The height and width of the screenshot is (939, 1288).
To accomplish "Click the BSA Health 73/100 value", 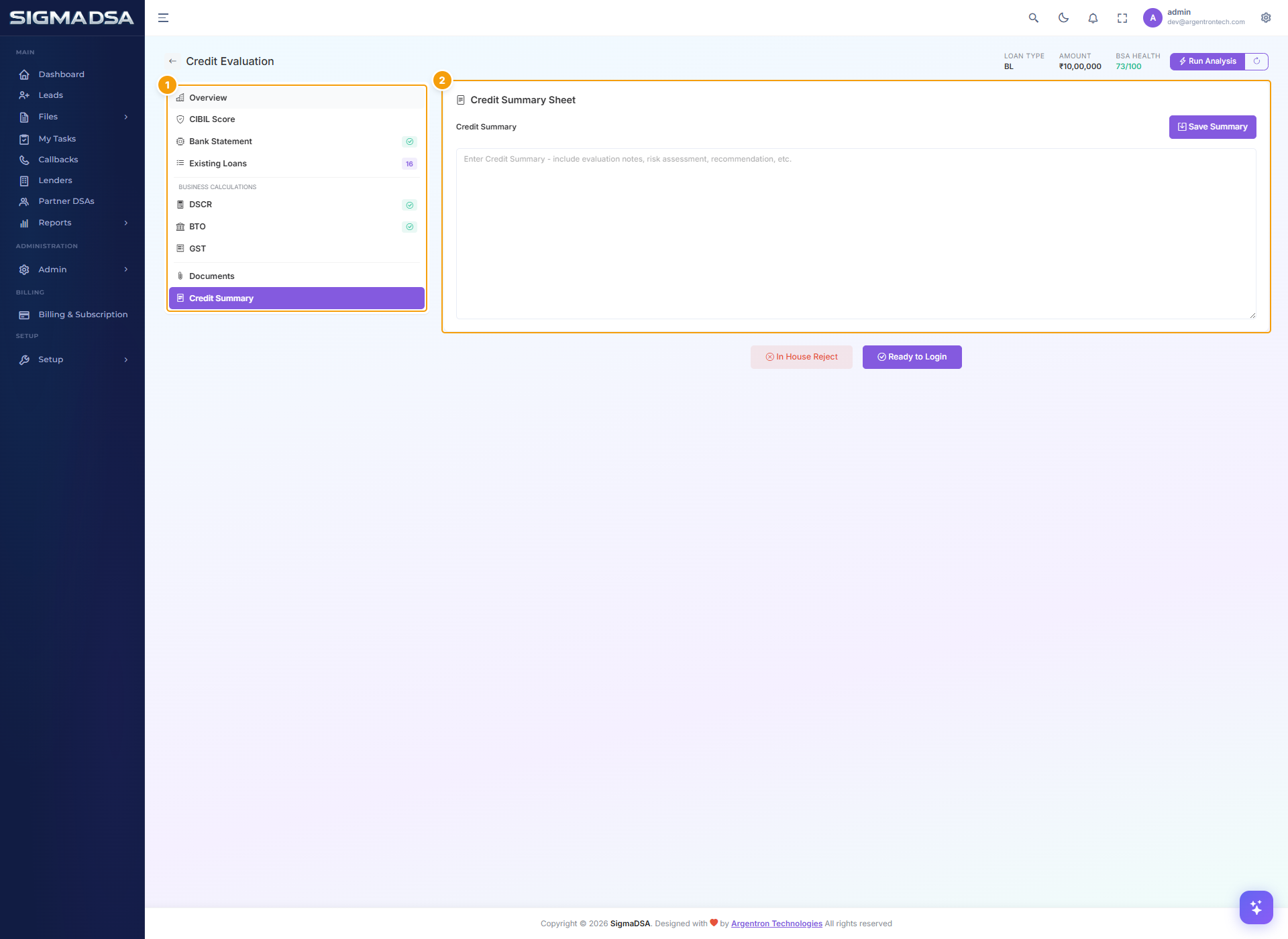I will (x=1128, y=66).
